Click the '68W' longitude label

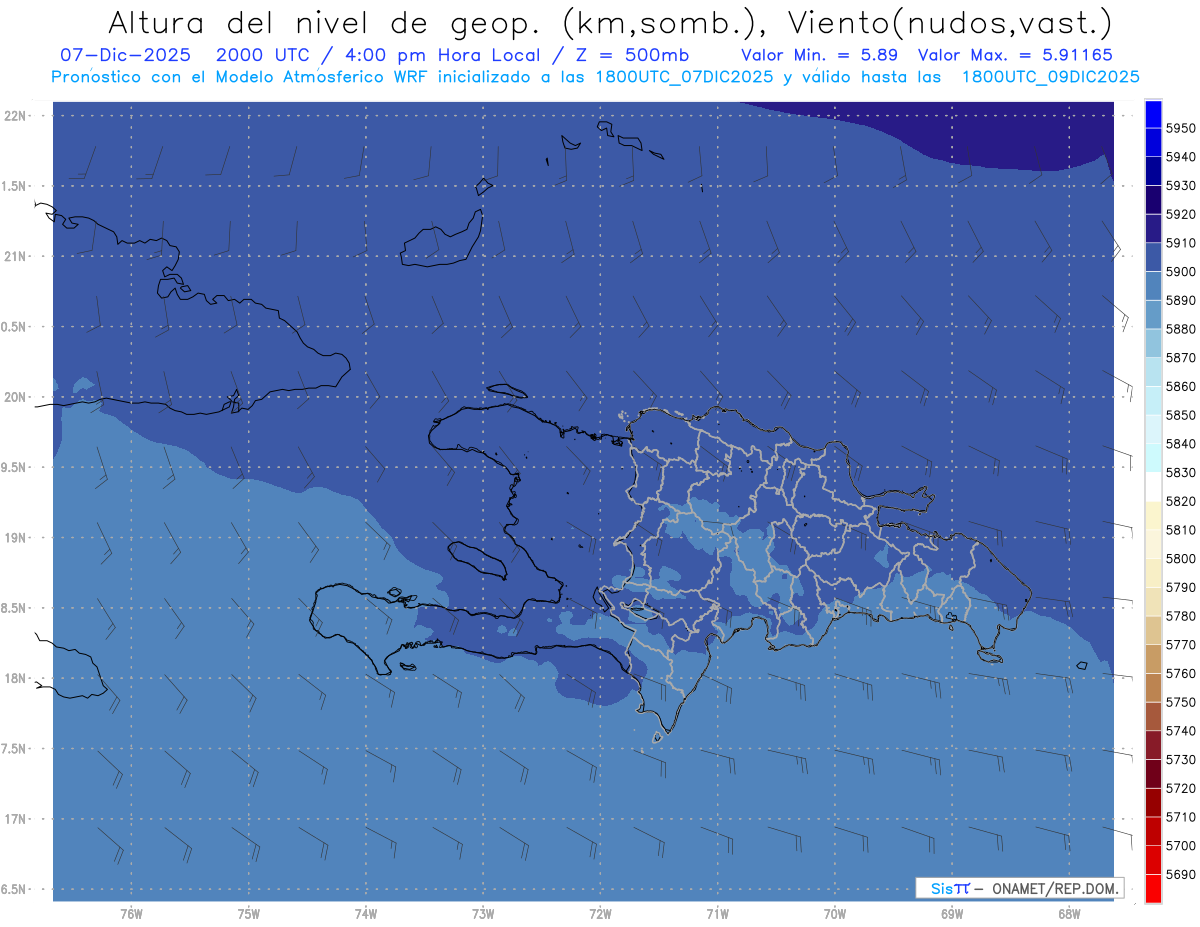point(1069,914)
